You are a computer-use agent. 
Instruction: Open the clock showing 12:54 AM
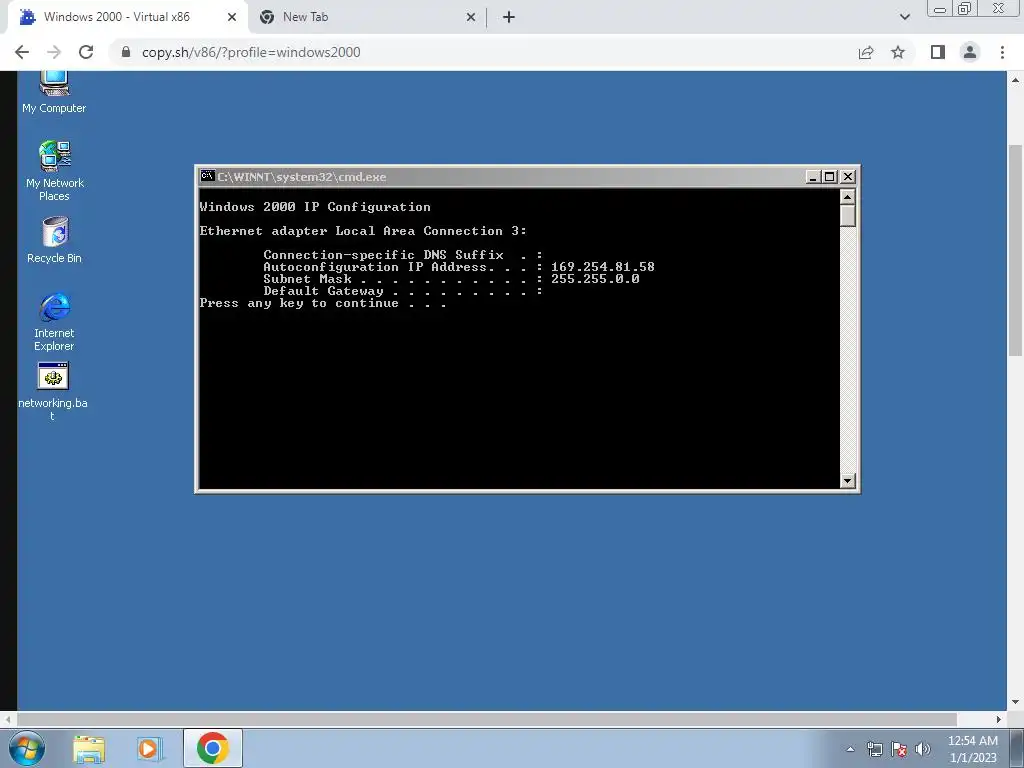(972, 748)
